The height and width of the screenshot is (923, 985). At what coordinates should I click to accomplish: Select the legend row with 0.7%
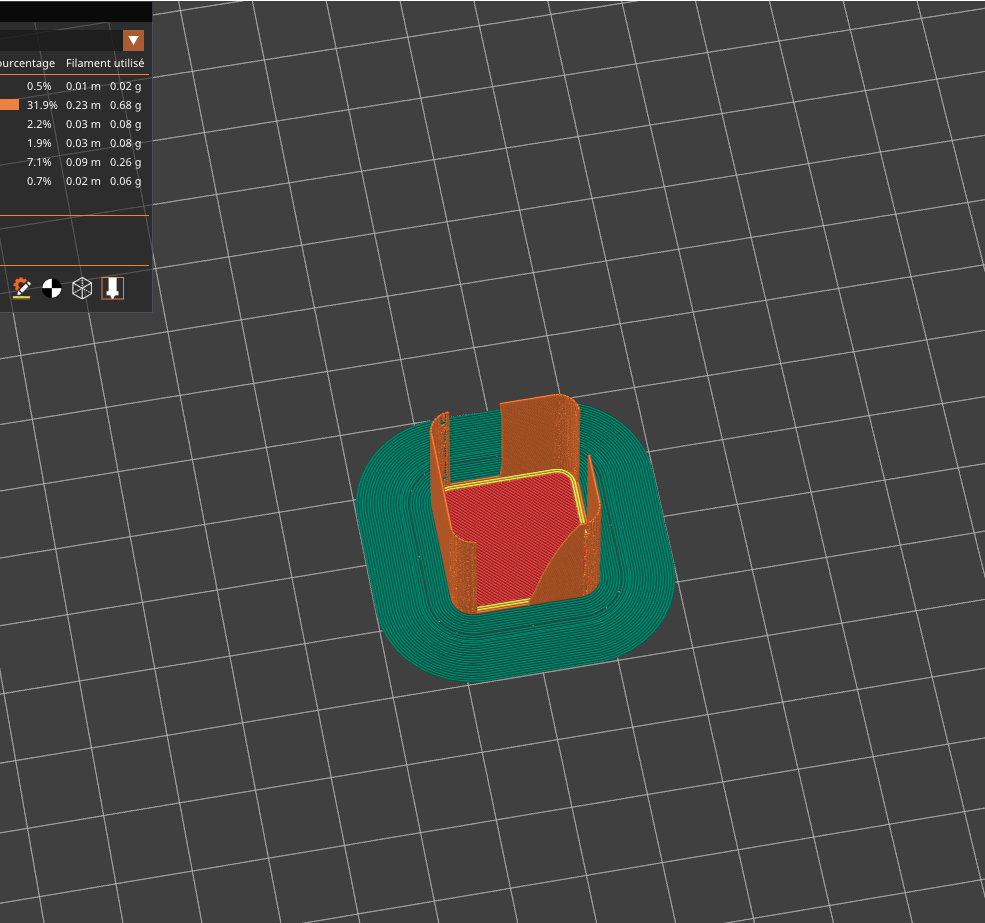point(74,181)
